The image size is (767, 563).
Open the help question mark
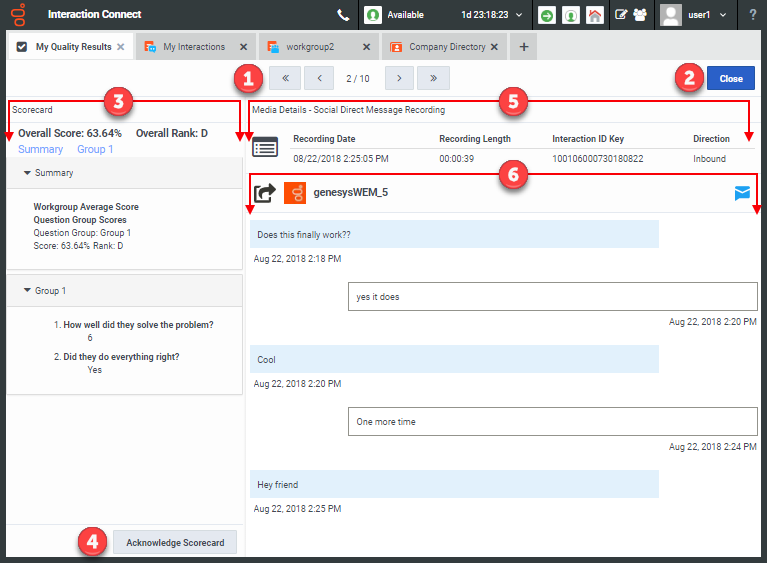tap(752, 15)
